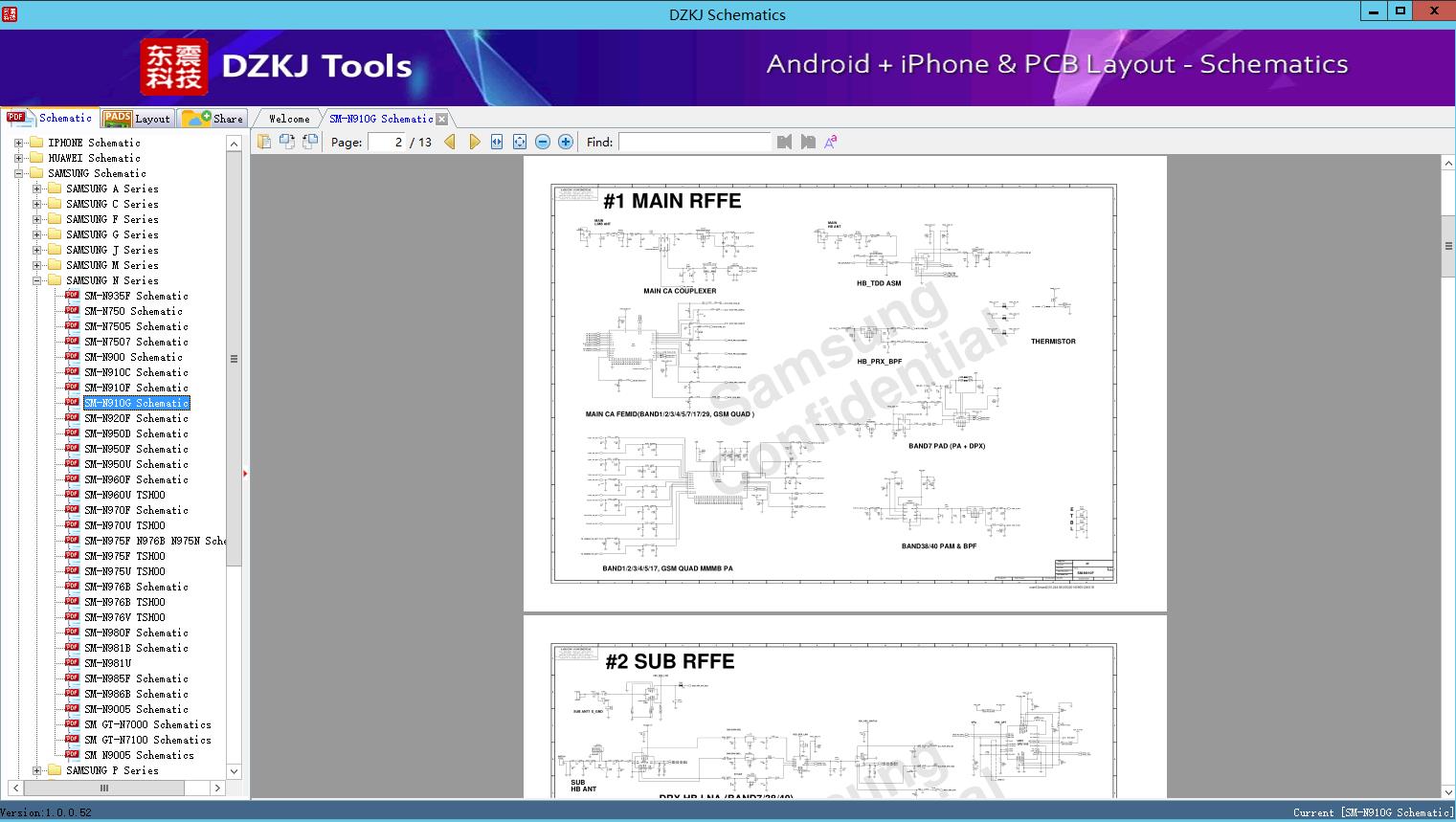This screenshot has width=1456, height=822.
Task: Zoom in with the plus icon
Action: point(566,142)
